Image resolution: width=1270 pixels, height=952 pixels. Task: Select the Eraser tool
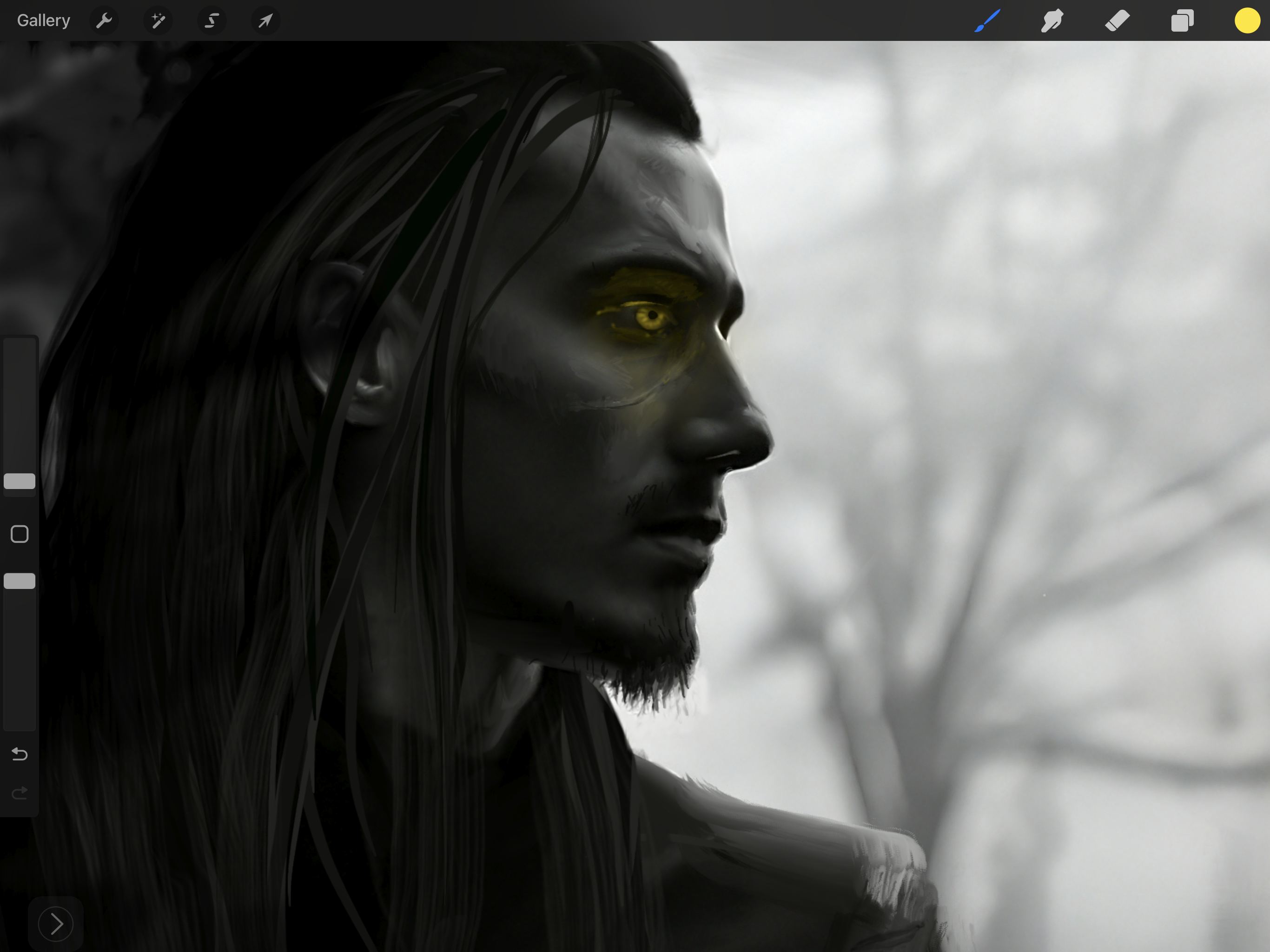(x=1117, y=20)
